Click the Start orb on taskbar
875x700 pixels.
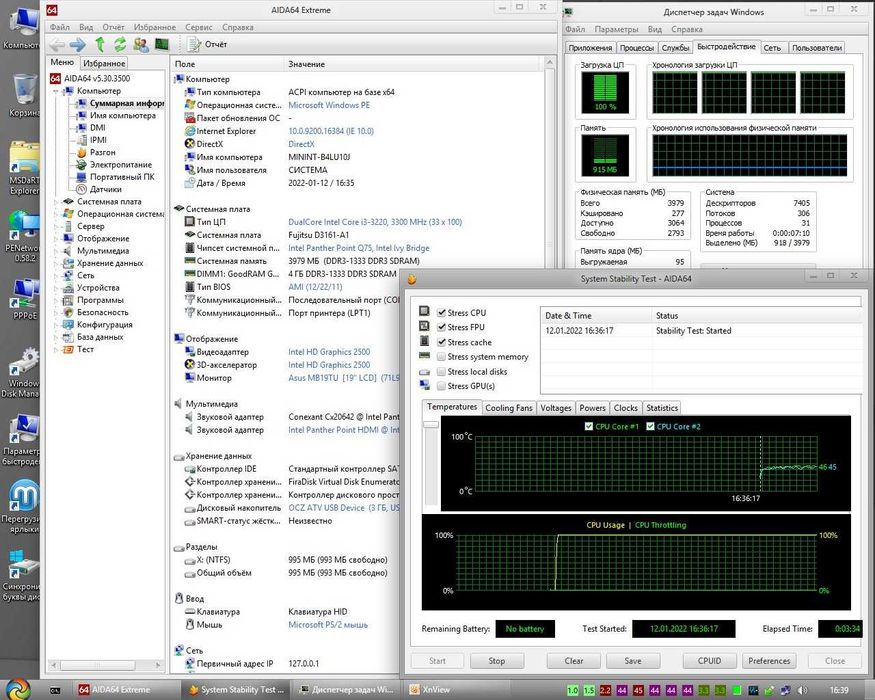[x=18, y=689]
